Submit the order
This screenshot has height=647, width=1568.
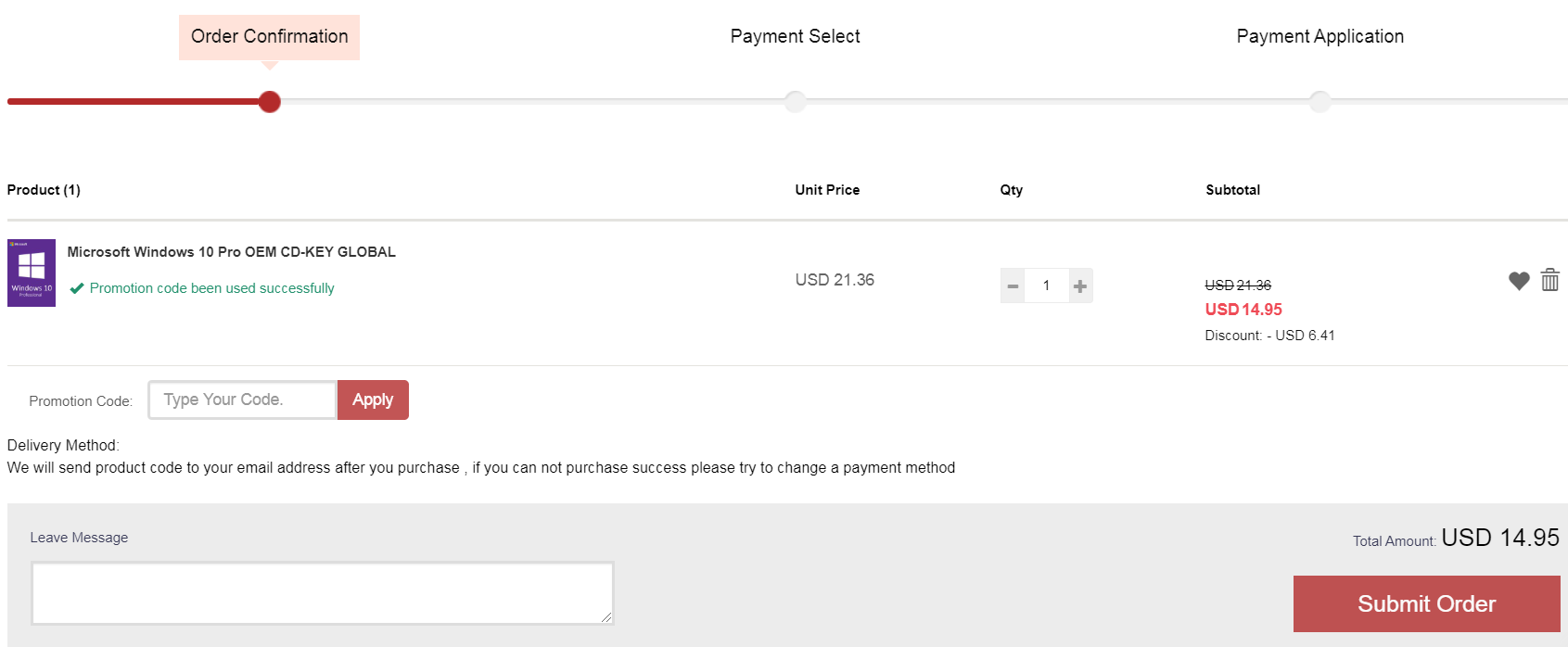(x=1426, y=604)
